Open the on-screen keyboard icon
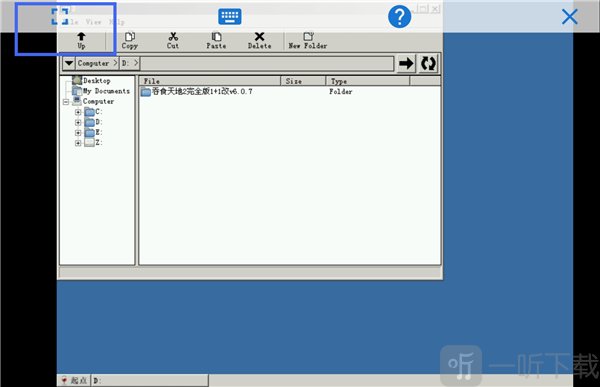The image size is (600, 387). tap(230, 16)
